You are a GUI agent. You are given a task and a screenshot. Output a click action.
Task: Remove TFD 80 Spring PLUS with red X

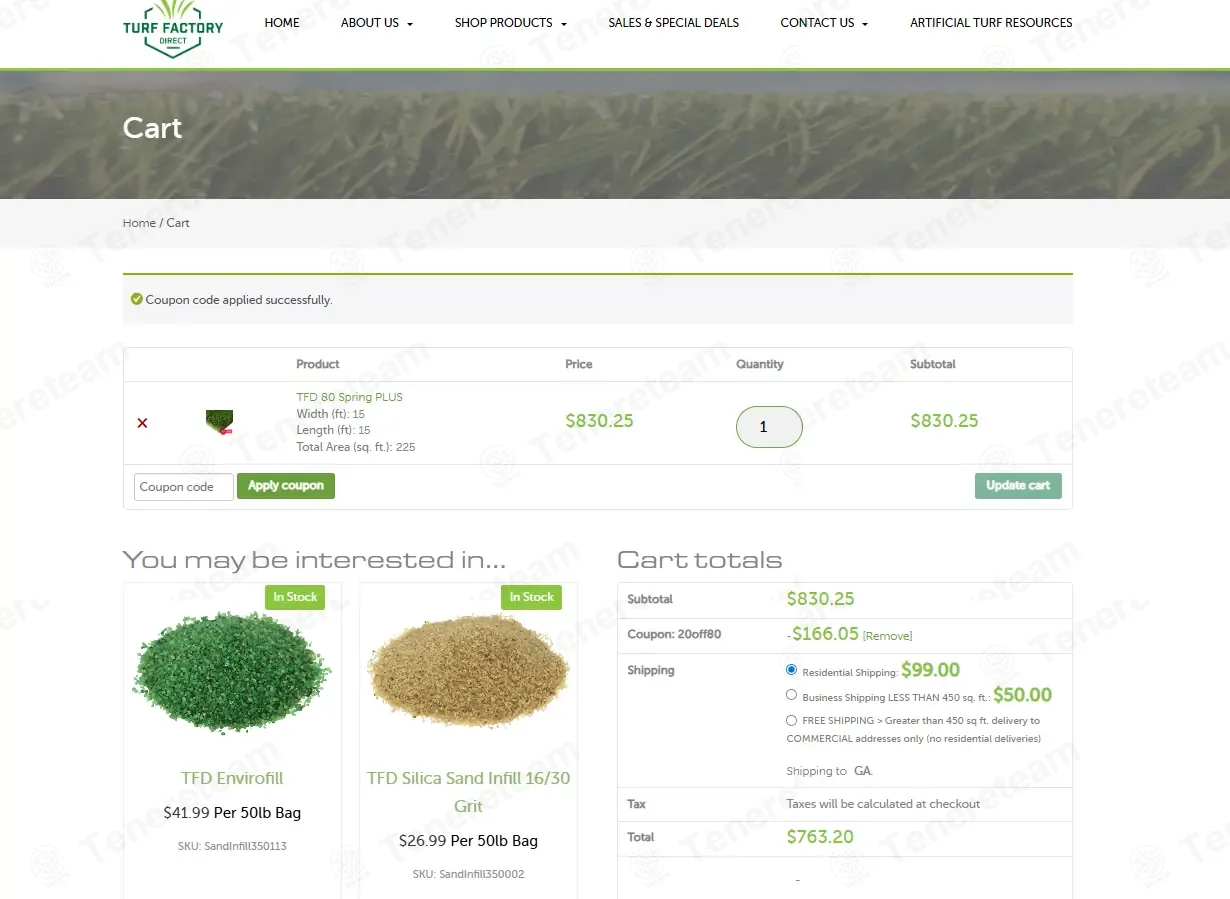tap(142, 423)
